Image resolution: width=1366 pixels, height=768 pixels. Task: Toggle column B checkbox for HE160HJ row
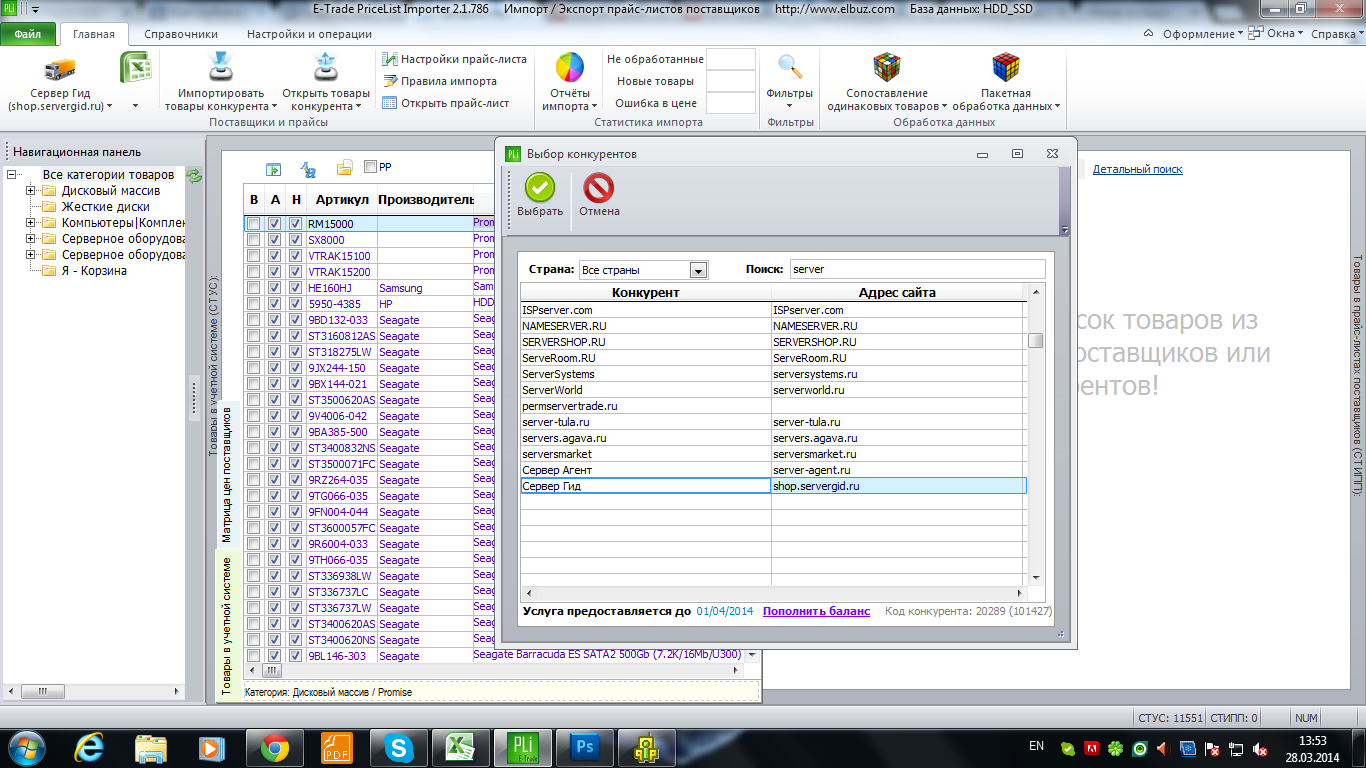(x=254, y=288)
